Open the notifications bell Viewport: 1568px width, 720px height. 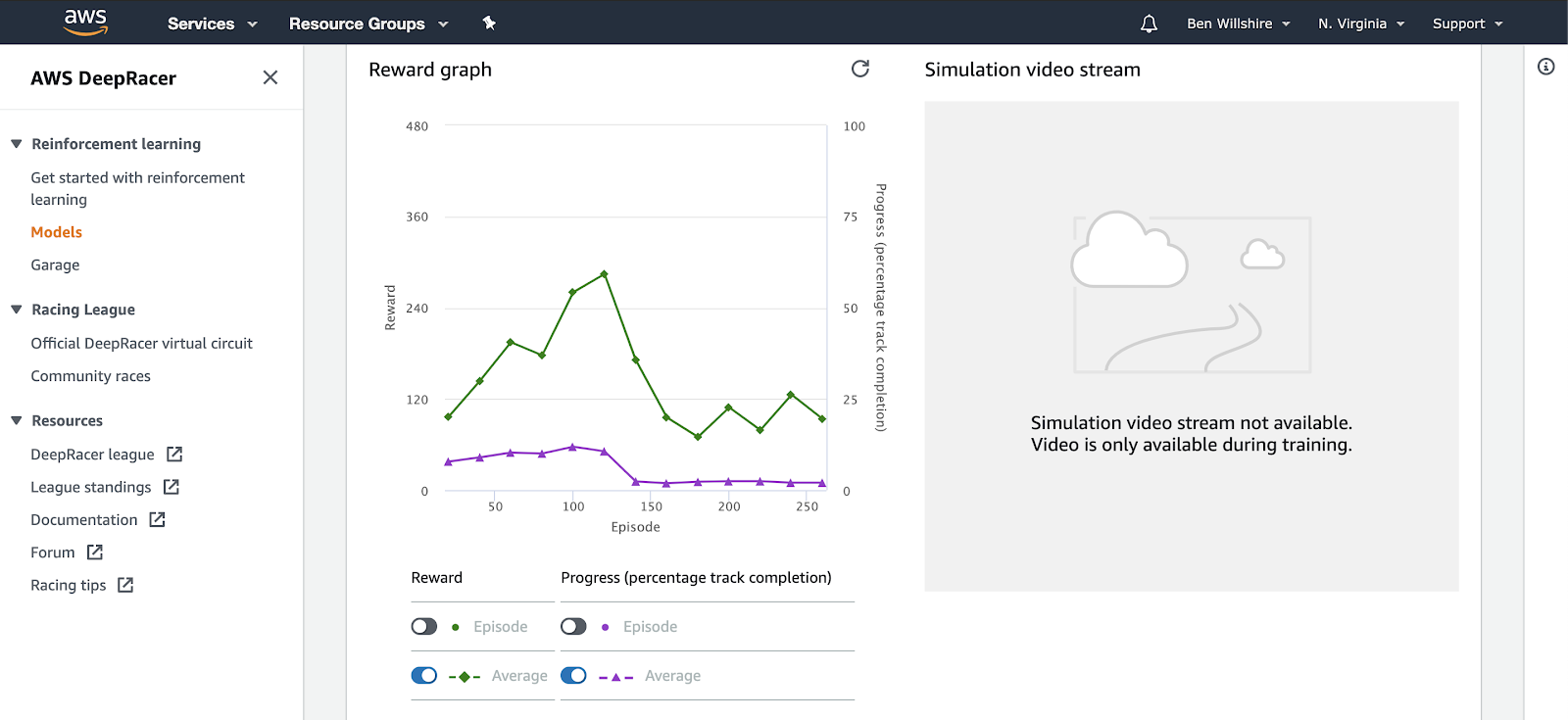coord(1149,24)
